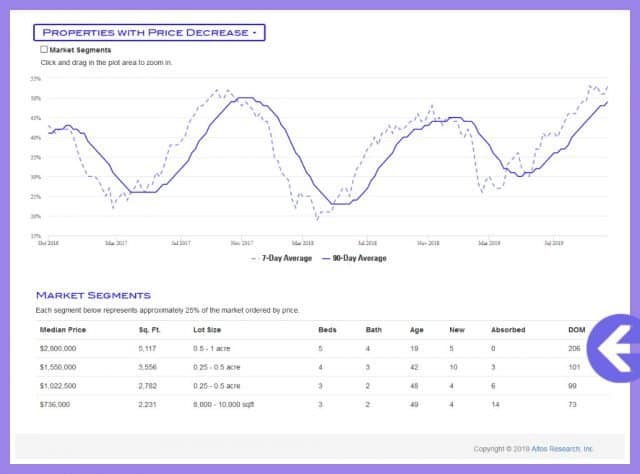Click the segment description text about 25%

point(167,310)
